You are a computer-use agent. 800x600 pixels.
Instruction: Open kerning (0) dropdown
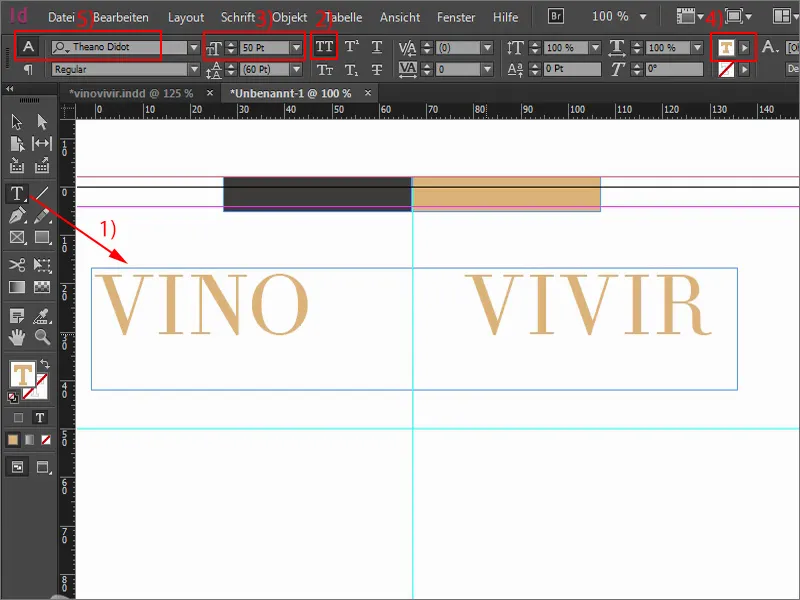coord(488,47)
